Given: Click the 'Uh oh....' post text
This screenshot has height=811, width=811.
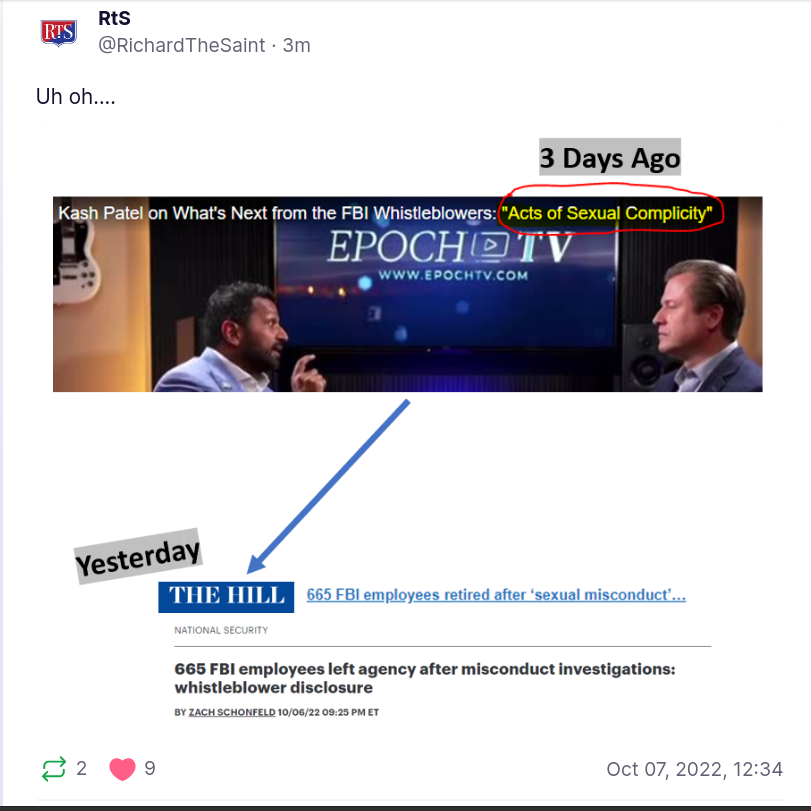Looking at the screenshot, I should [x=76, y=97].
